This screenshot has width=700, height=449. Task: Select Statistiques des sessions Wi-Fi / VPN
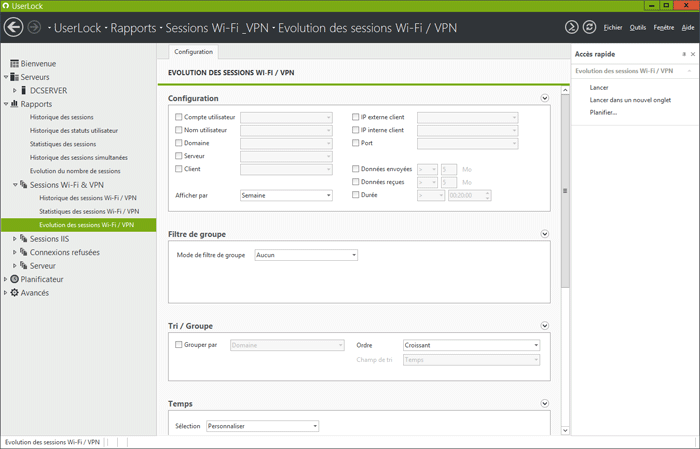pos(89,211)
